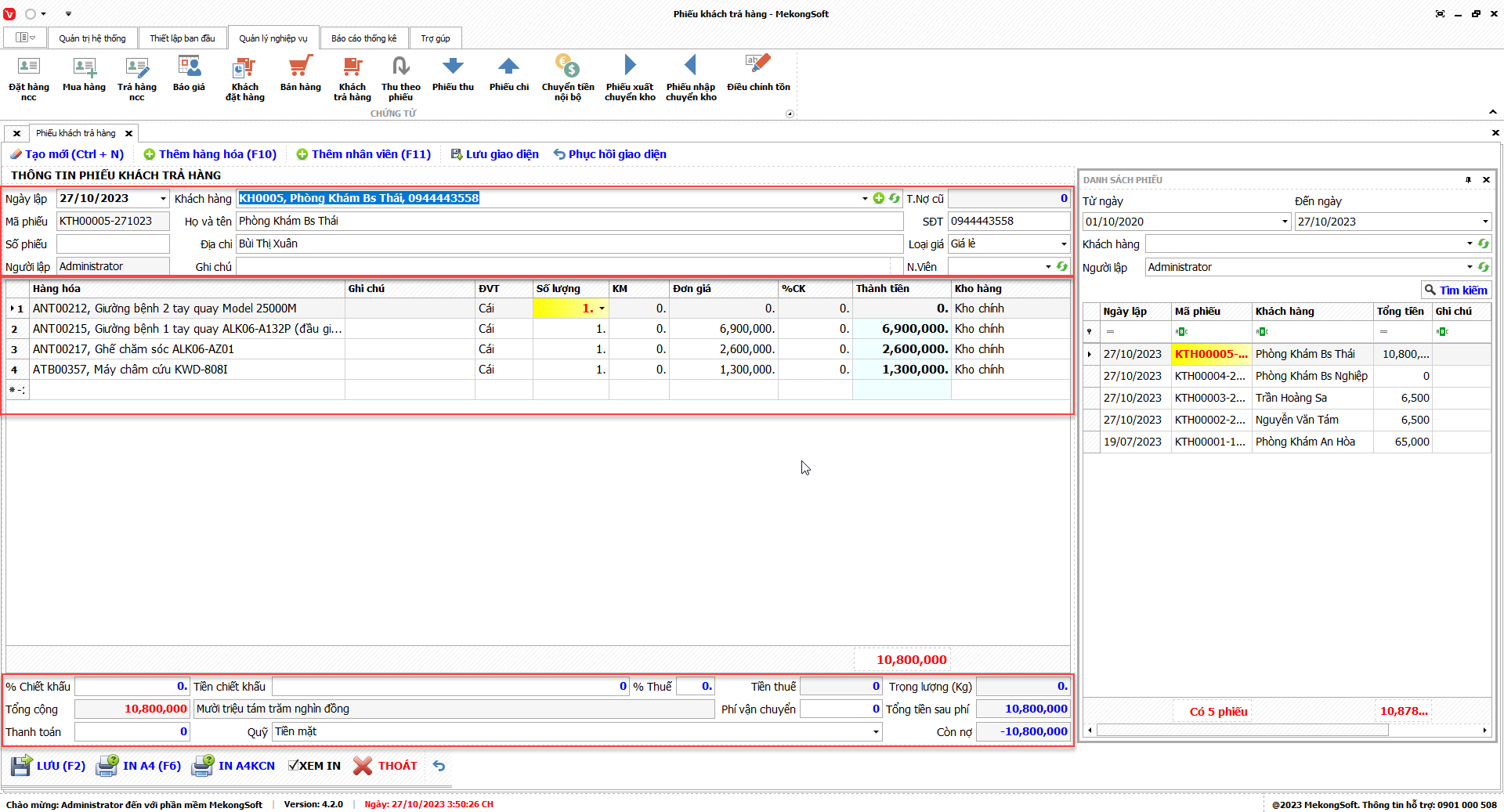Open the Từ ngày date dropdown
Screen dimensions: 1504x812
point(1285,222)
